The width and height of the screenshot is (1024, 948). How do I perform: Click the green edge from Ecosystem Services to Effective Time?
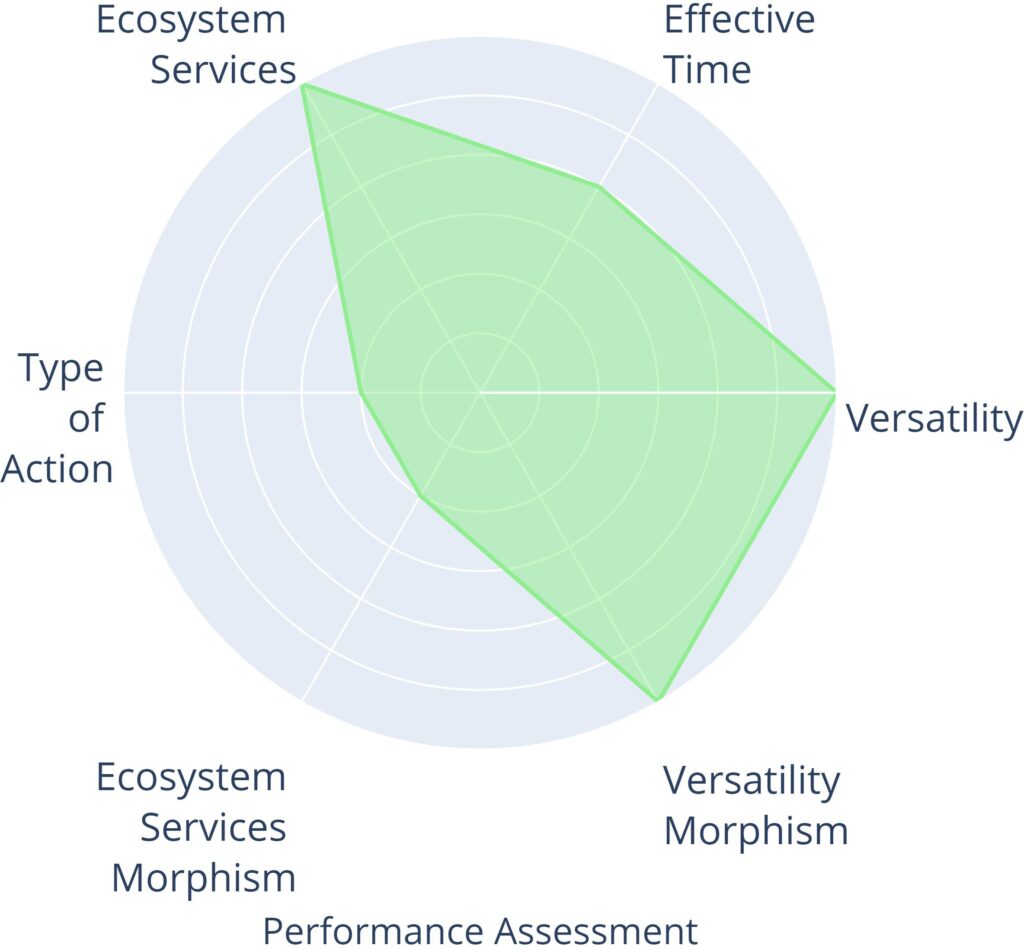coord(450,136)
